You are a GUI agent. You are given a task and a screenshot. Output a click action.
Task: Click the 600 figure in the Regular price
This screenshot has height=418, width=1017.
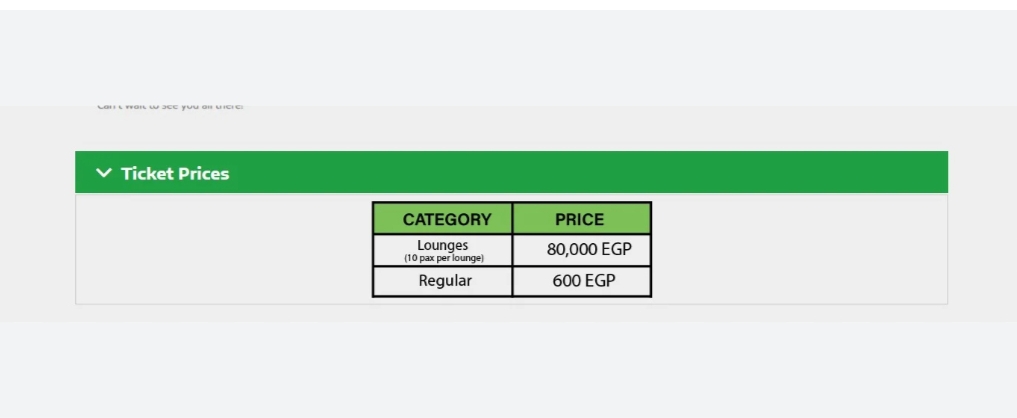tap(567, 281)
